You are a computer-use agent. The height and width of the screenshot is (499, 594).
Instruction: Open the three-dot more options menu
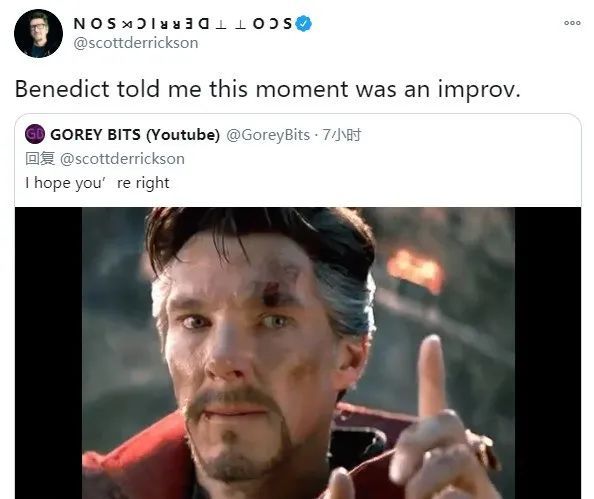pos(572,23)
